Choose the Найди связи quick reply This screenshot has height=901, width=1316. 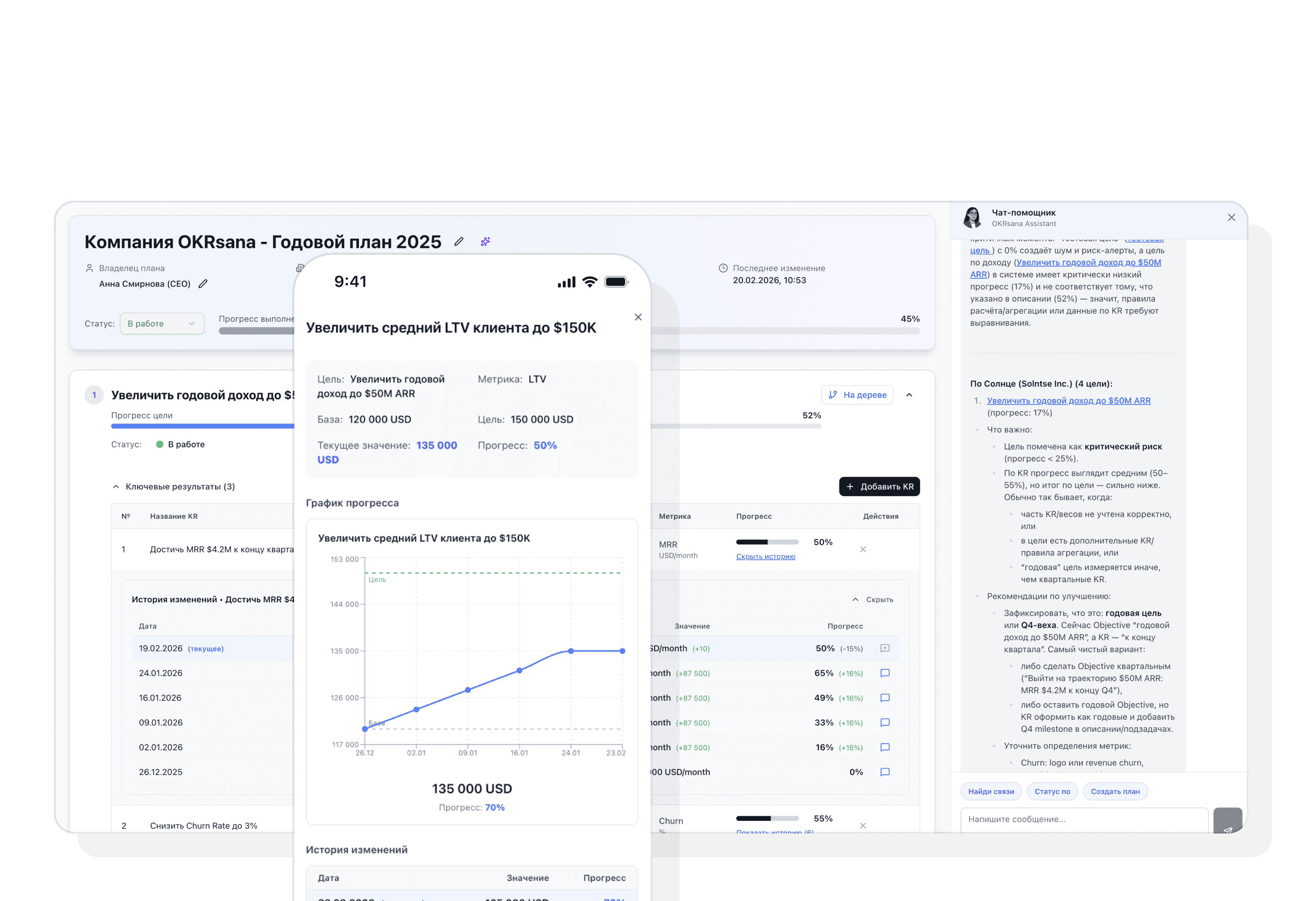click(x=991, y=792)
